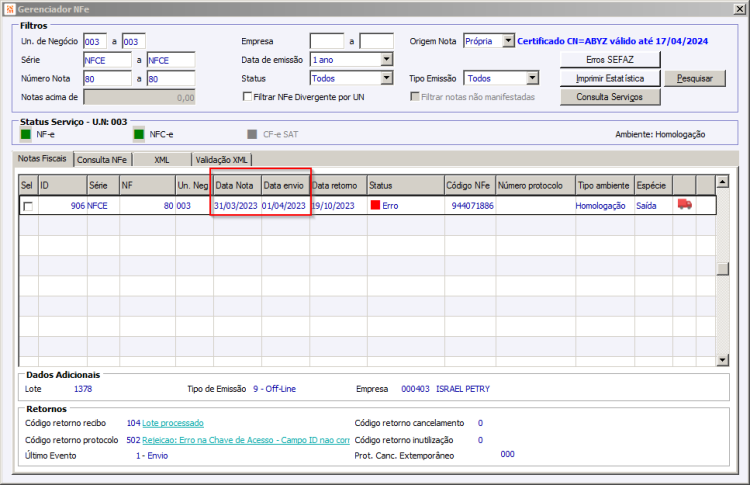This screenshot has height=485, width=750.
Task: Click the grid scrollbar down arrow
Action: tap(722, 360)
